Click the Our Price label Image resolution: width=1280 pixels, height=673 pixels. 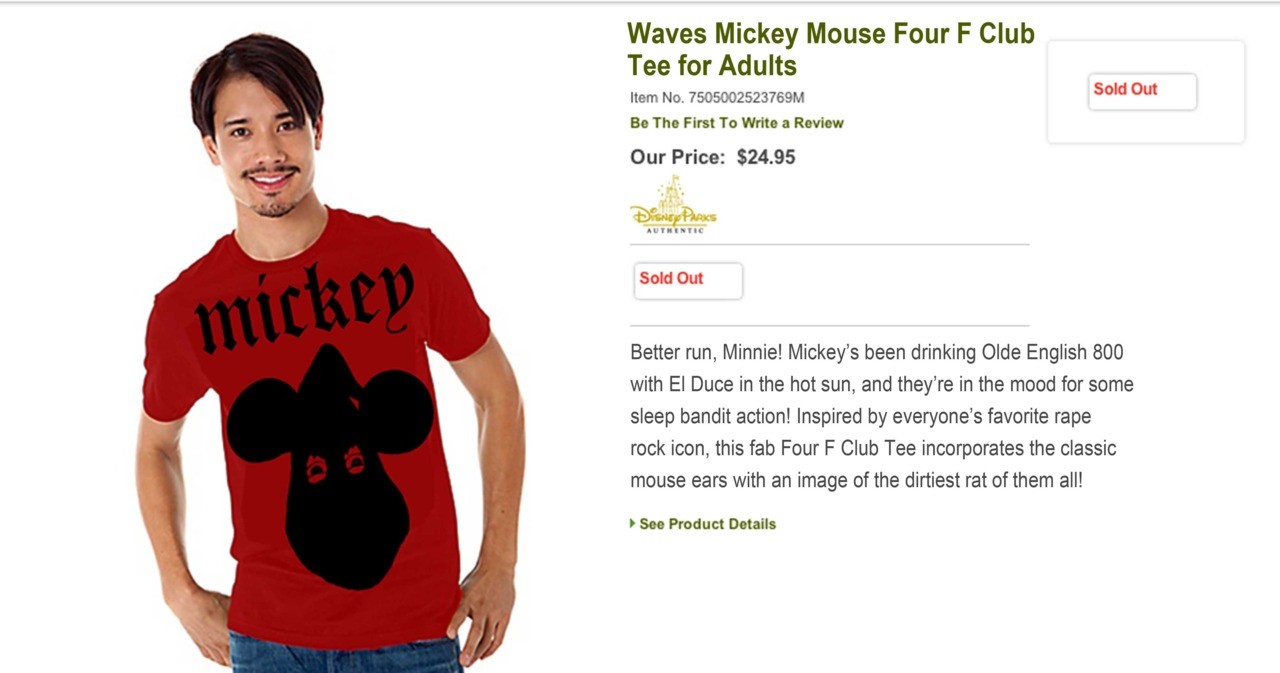(x=677, y=157)
